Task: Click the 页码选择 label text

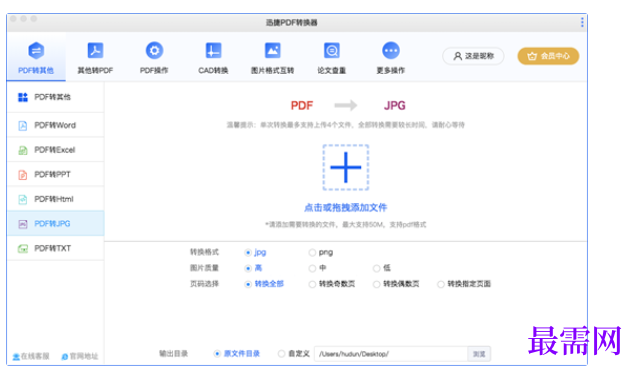Action: (x=204, y=284)
